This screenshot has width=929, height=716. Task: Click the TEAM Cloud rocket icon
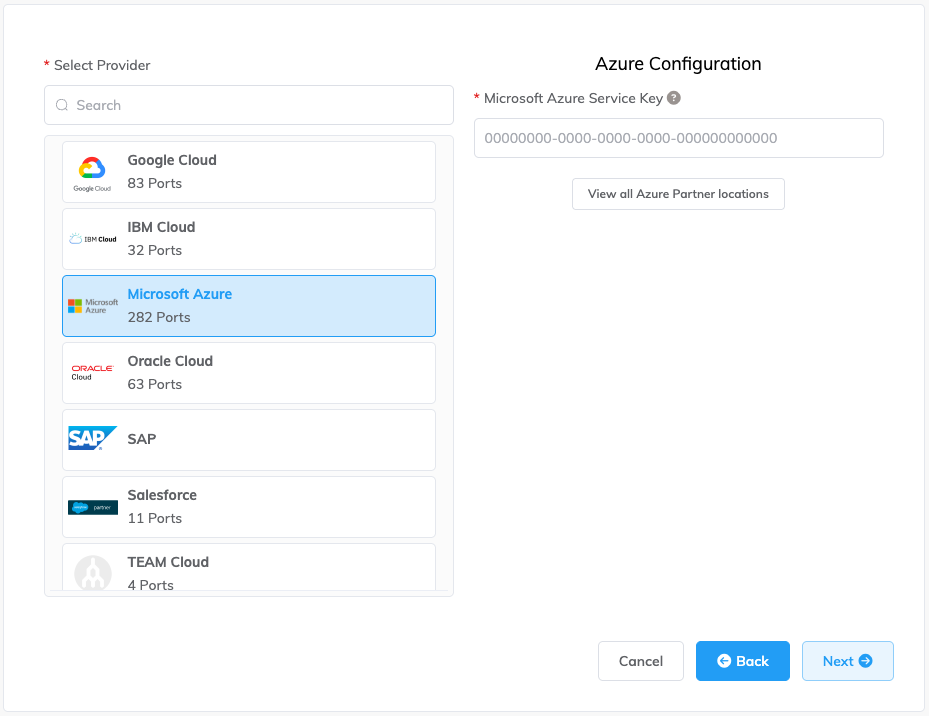coord(92,573)
